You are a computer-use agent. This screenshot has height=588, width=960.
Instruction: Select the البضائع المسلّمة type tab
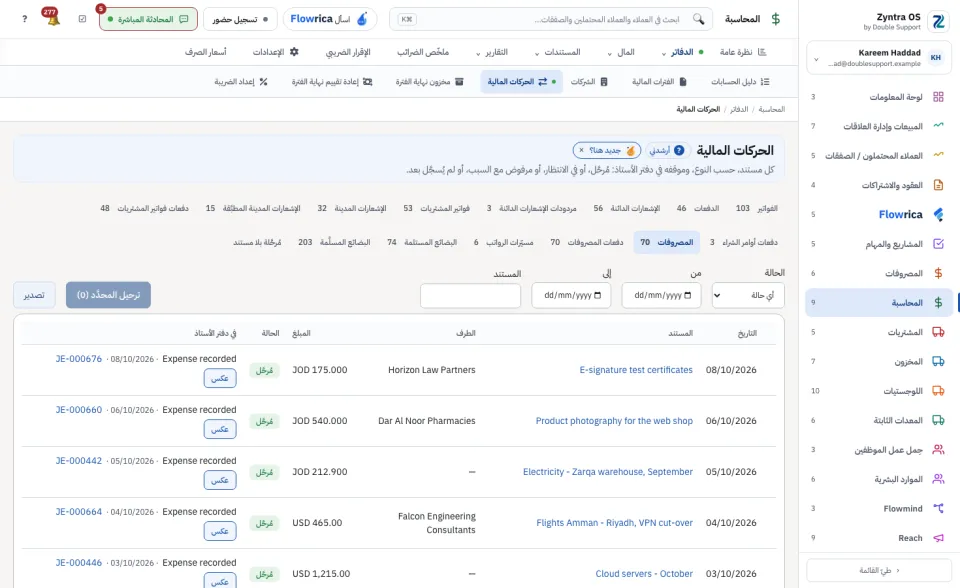[x=334, y=242]
